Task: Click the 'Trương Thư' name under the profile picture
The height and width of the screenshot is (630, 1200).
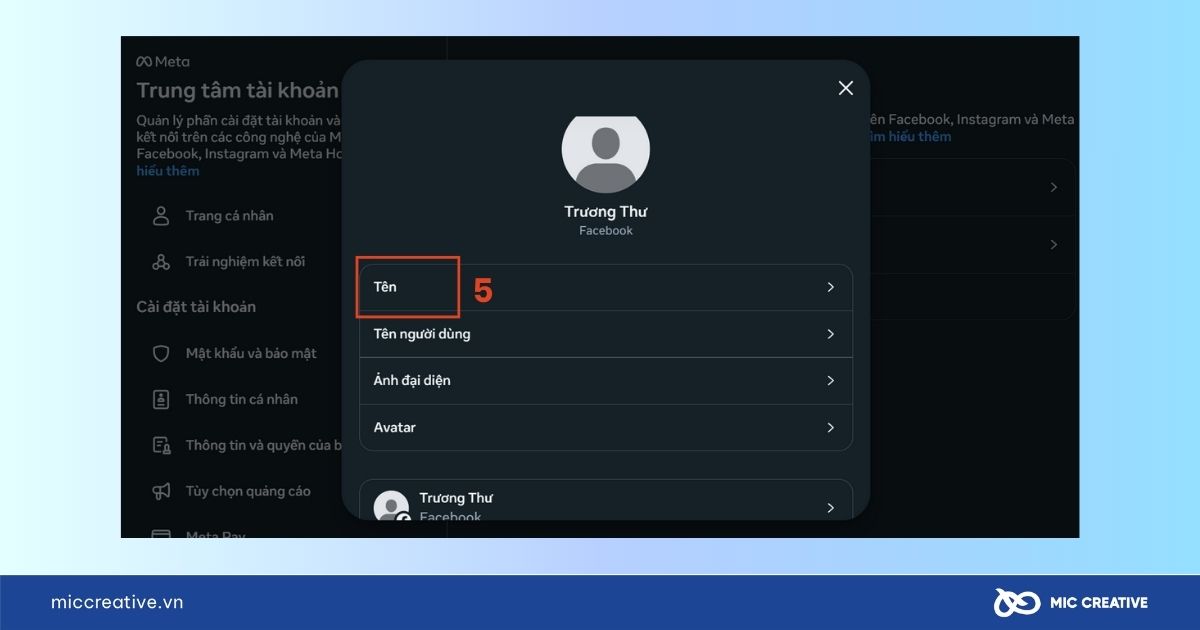Action: click(606, 212)
